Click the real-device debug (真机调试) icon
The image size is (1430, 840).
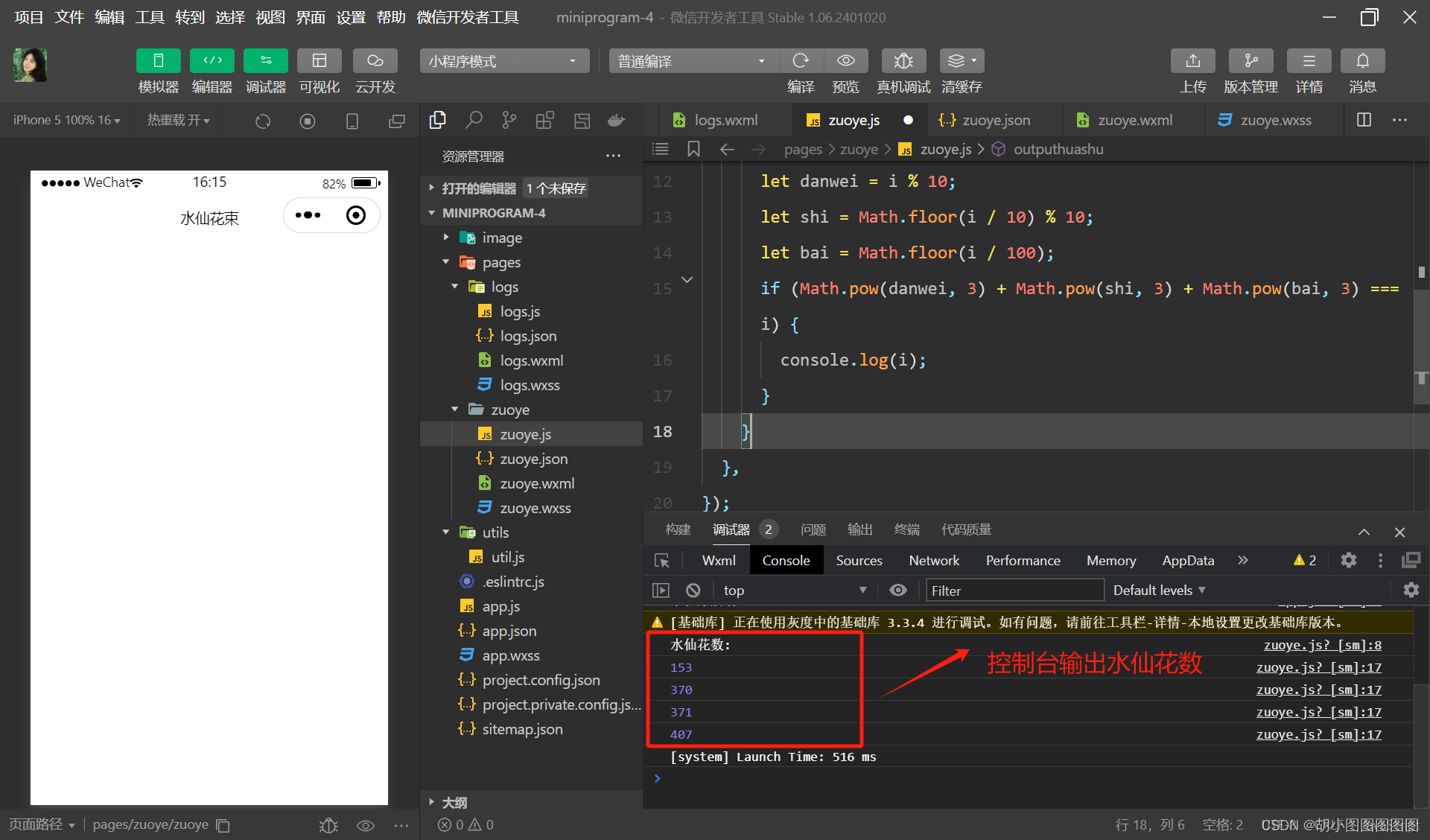(903, 61)
